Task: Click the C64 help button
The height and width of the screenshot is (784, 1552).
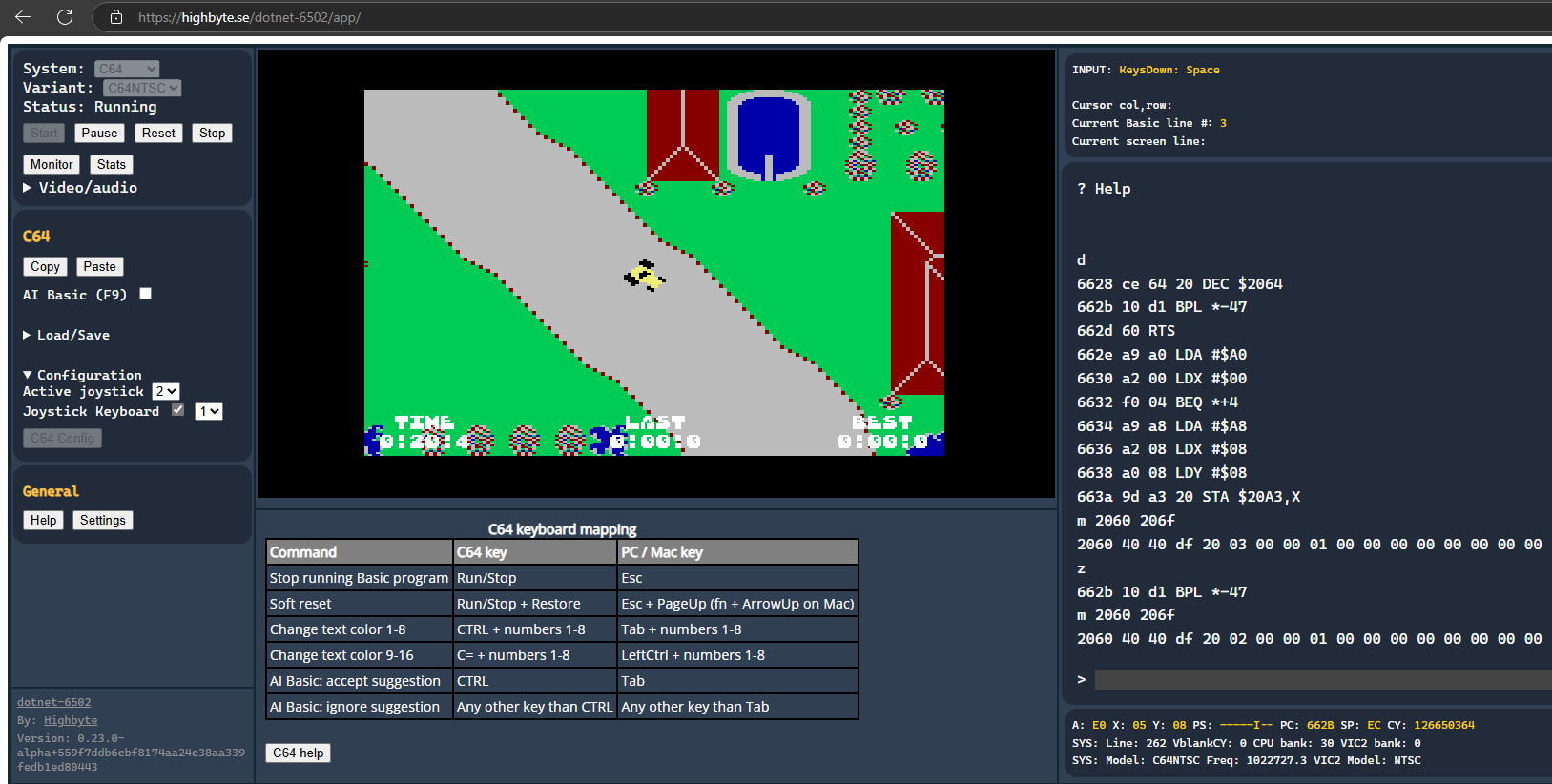Action: tap(299, 753)
